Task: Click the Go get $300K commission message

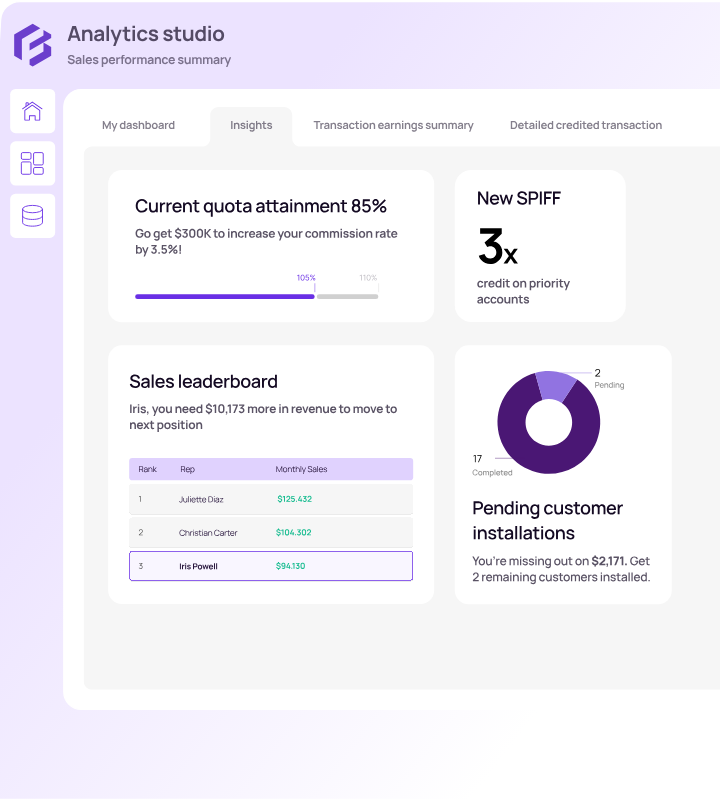Action: 266,241
